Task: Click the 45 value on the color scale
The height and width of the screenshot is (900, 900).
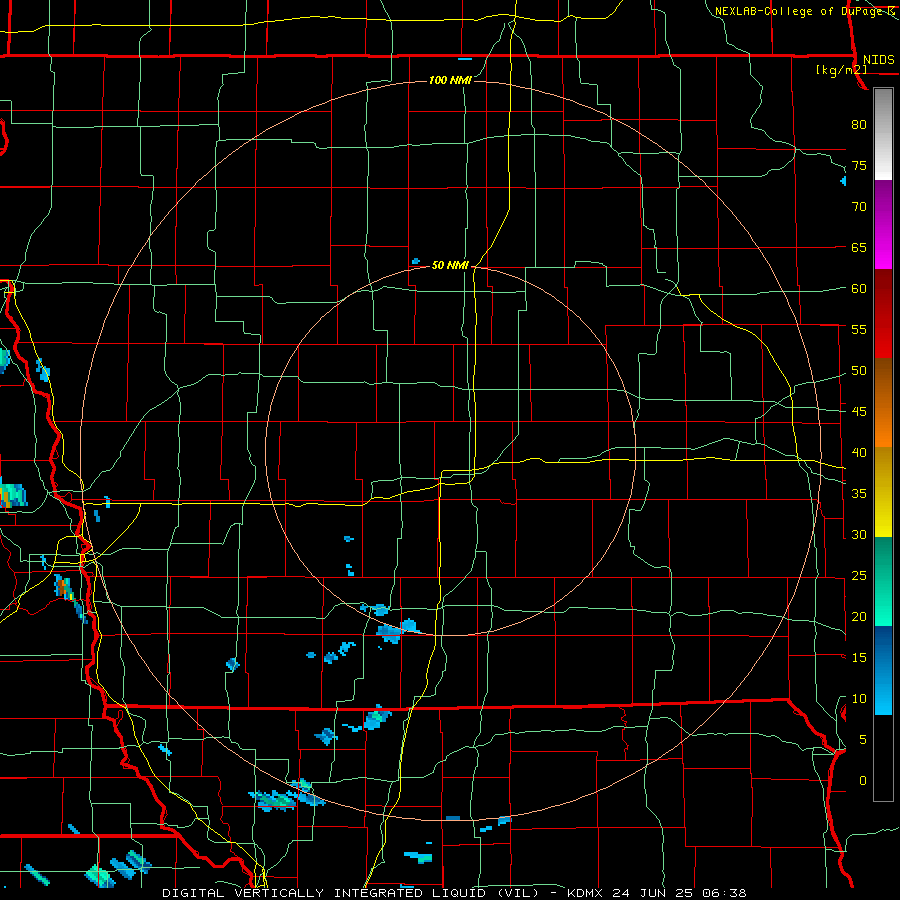Action: 859,412
